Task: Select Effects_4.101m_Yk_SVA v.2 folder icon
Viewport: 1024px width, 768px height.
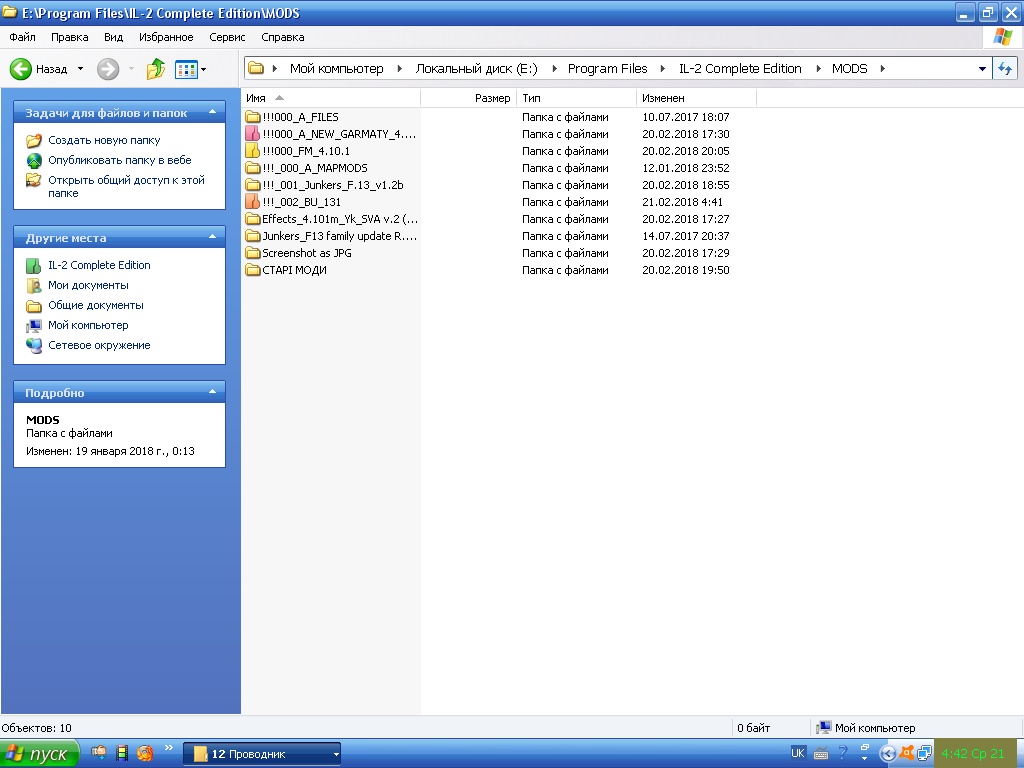Action: [253, 219]
